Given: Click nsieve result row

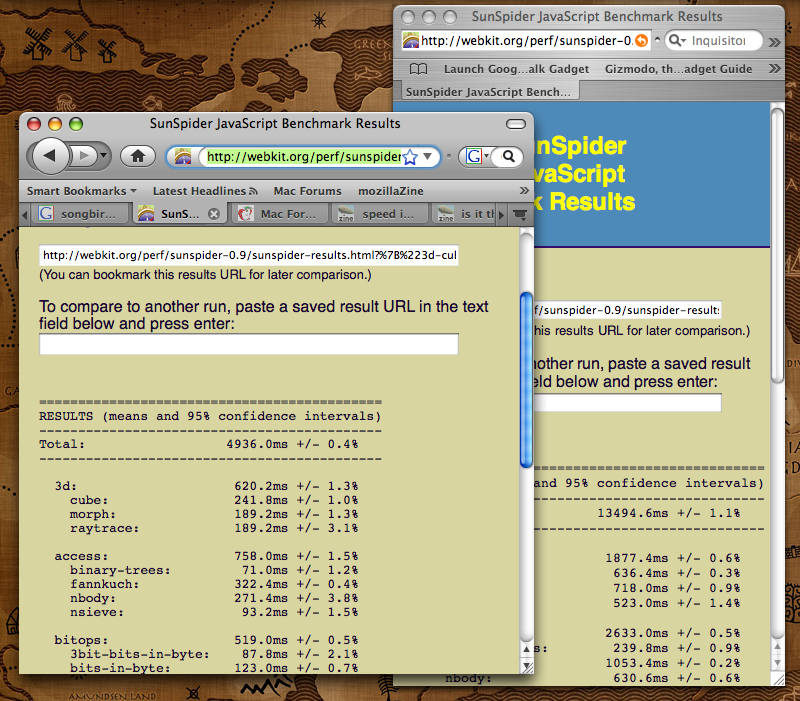Looking at the screenshot, I should (x=214, y=612).
